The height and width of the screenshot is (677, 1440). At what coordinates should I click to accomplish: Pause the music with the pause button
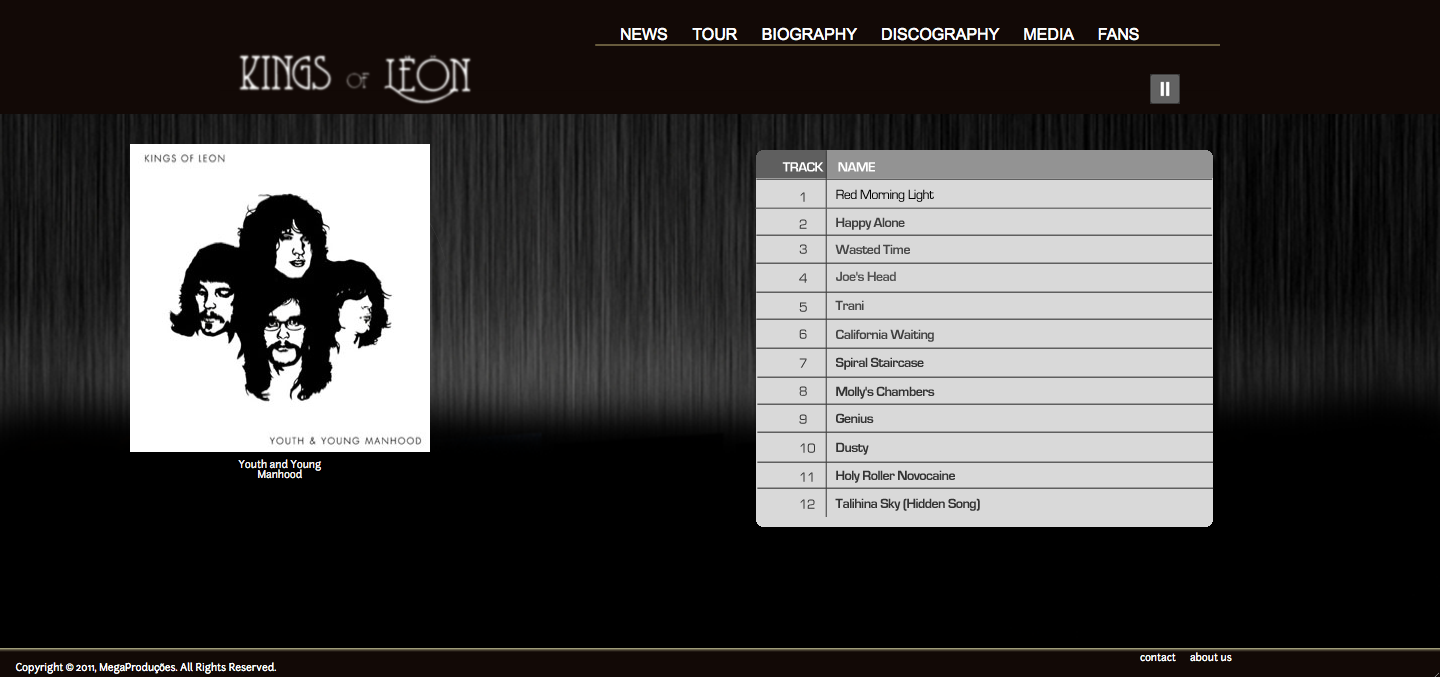pyautogui.click(x=1164, y=89)
